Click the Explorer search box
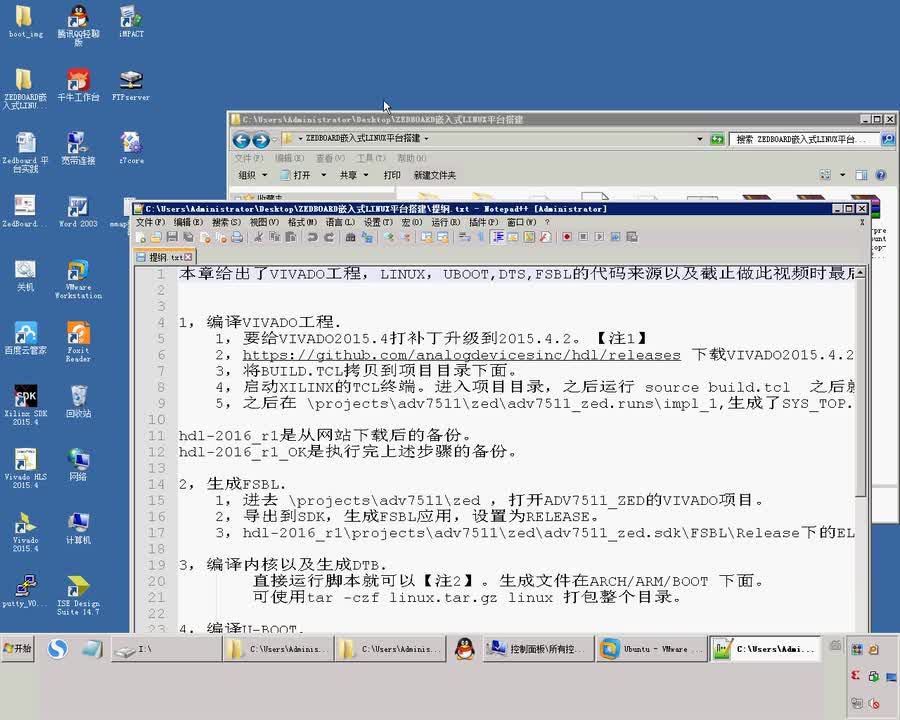The width and height of the screenshot is (900, 720). (805, 139)
